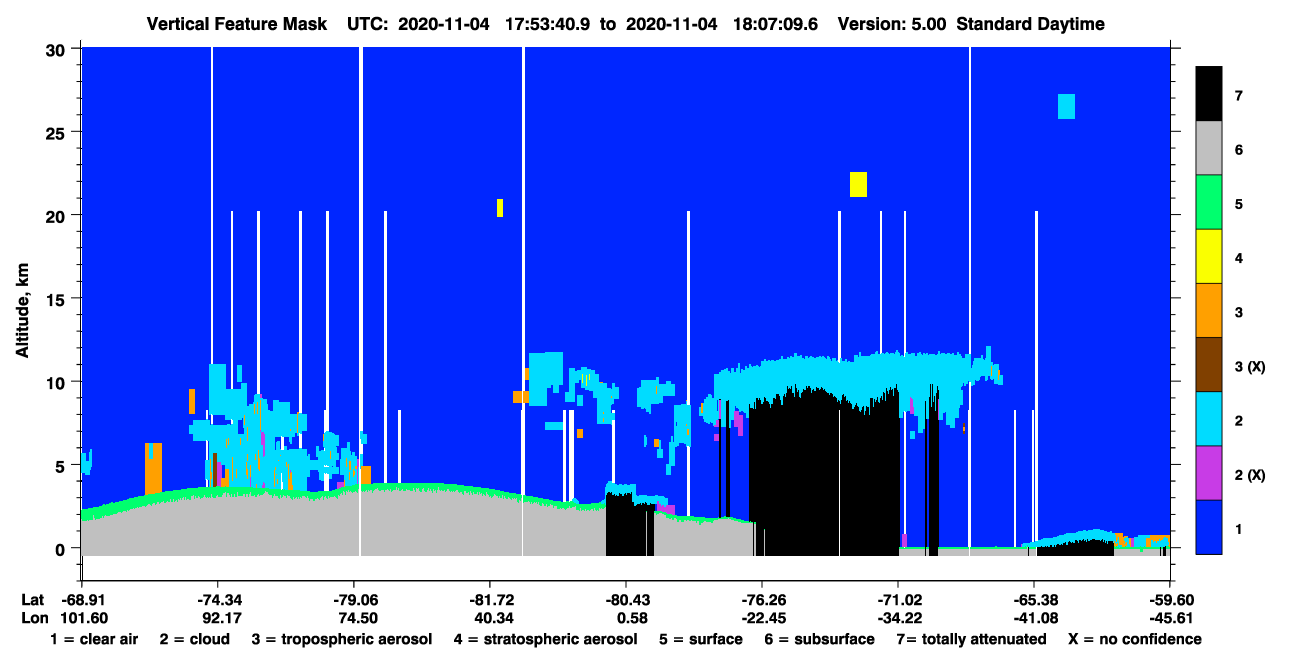The height and width of the screenshot is (667, 1300).
Task: Click the black totally attenuated legend swatch
Action: tap(1209, 94)
